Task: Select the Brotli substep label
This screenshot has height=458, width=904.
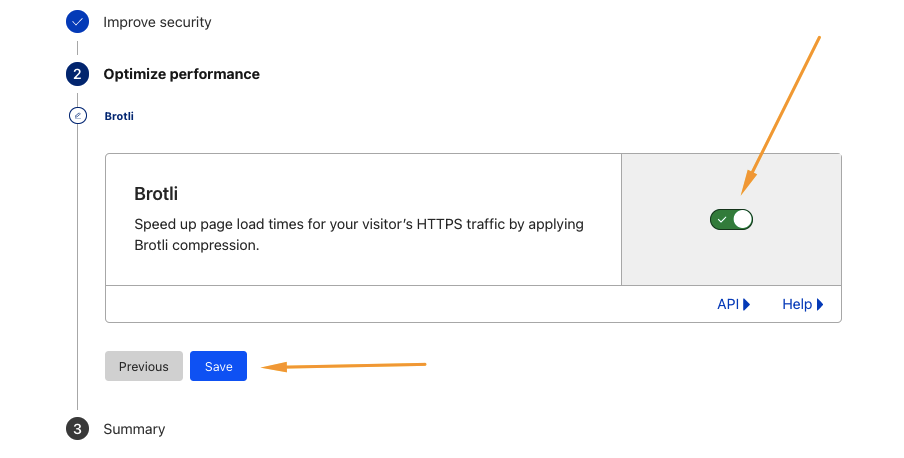Action: [119, 116]
